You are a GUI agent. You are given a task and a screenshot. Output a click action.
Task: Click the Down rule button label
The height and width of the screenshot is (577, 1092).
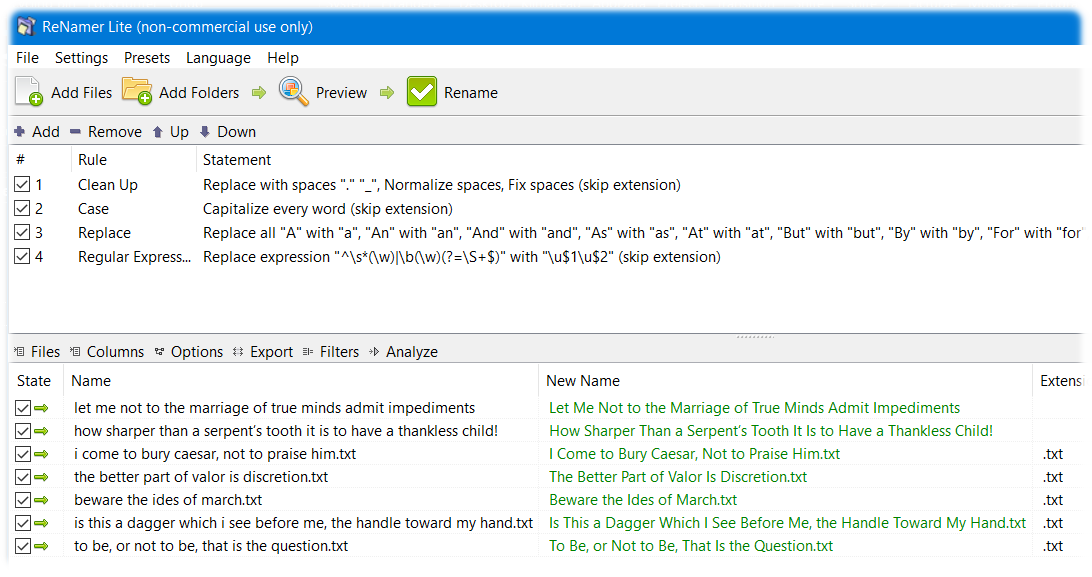[x=236, y=132]
